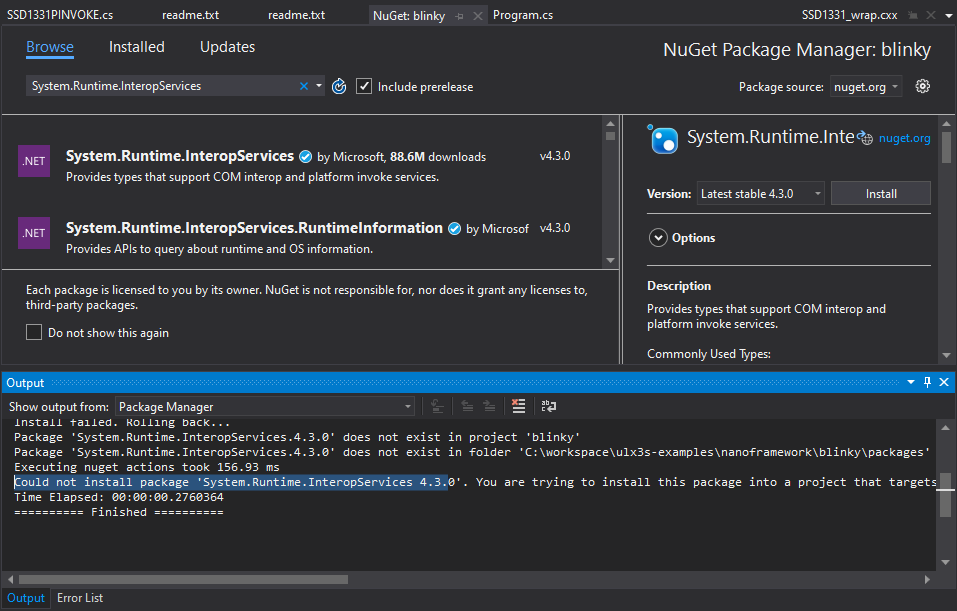This screenshot has height=611, width=957.
Task: Click .NET icon of System.Runtime.InteropServices package
Action: (x=34, y=161)
